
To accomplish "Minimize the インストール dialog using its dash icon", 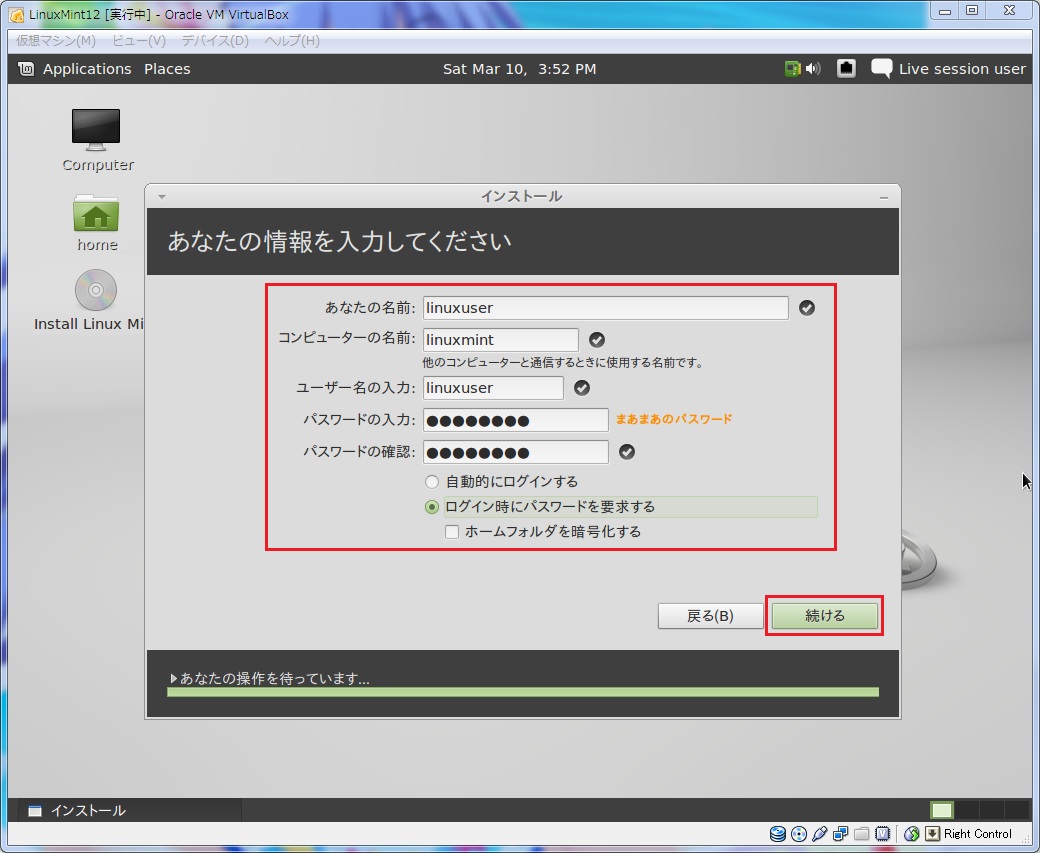I will [883, 197].
